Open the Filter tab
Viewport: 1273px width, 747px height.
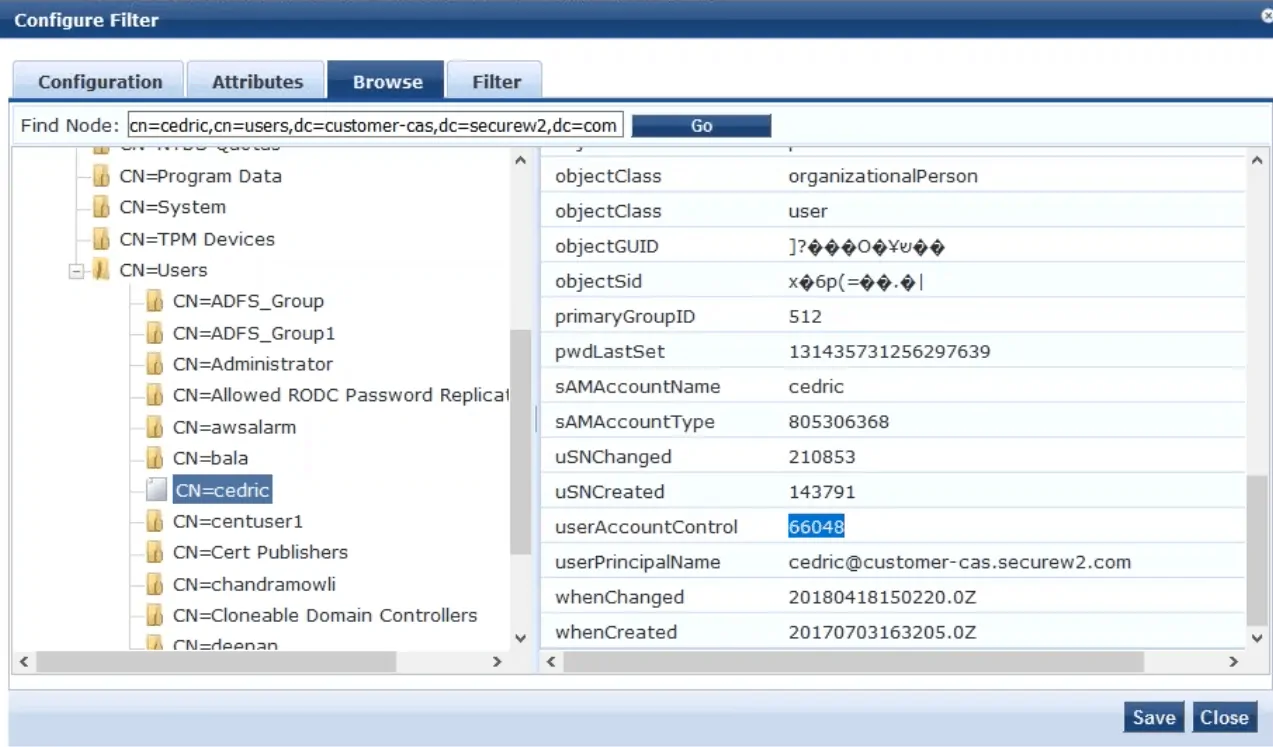click(496, 82)
